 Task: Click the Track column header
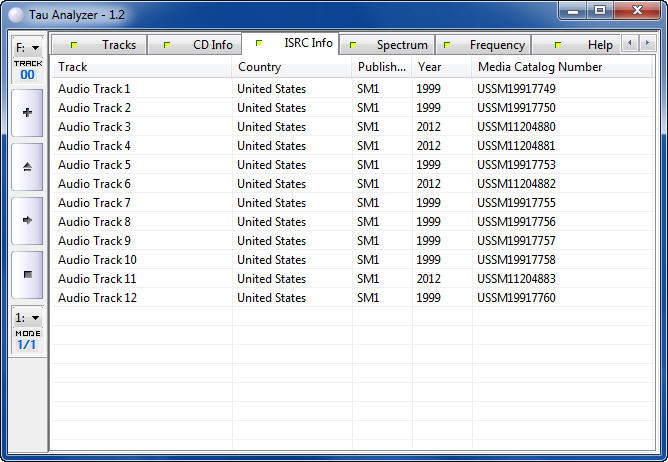pyautogui.click(x=141, y=67)
